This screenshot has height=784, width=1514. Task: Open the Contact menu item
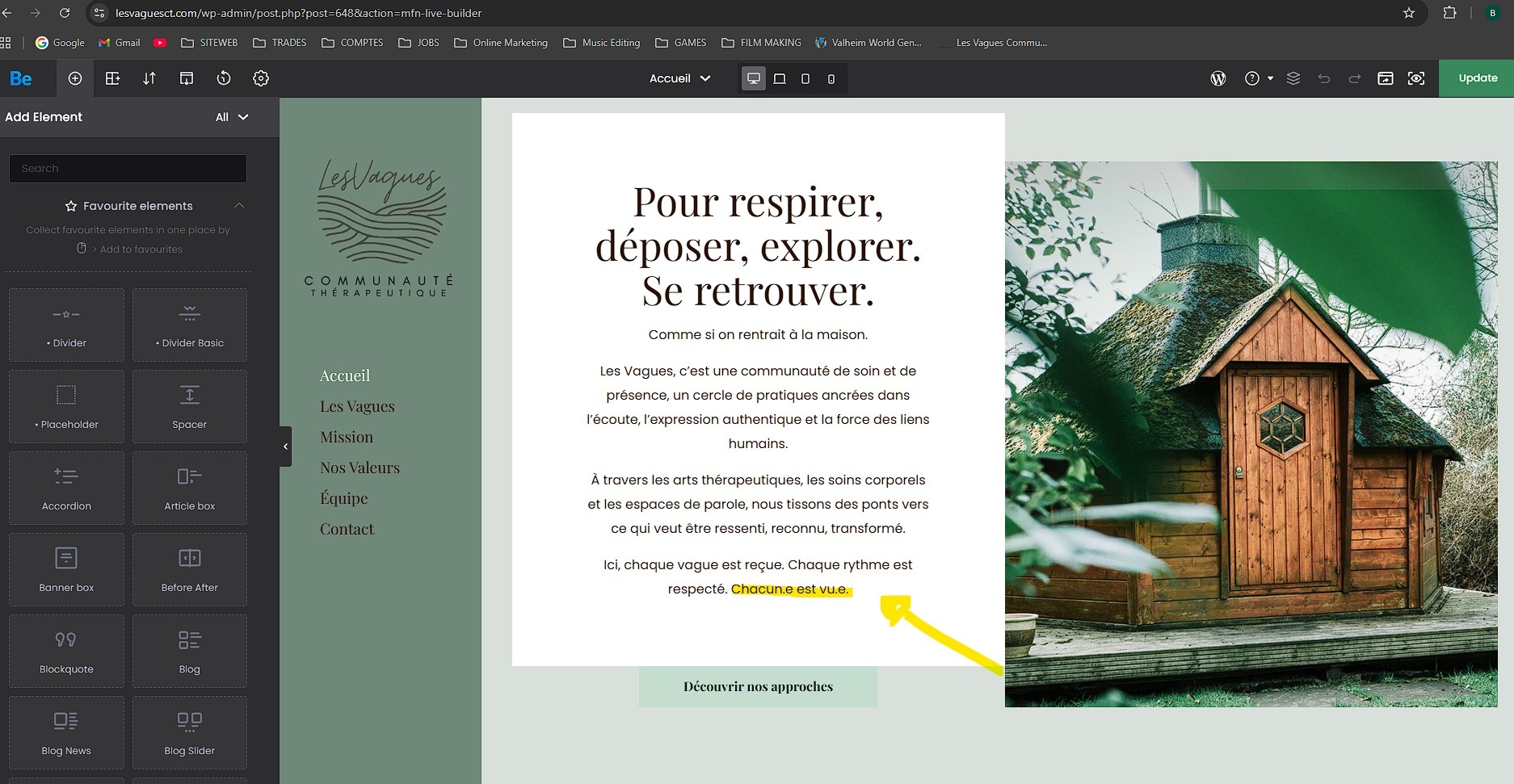pyautogui.click(x=347, y=529)
